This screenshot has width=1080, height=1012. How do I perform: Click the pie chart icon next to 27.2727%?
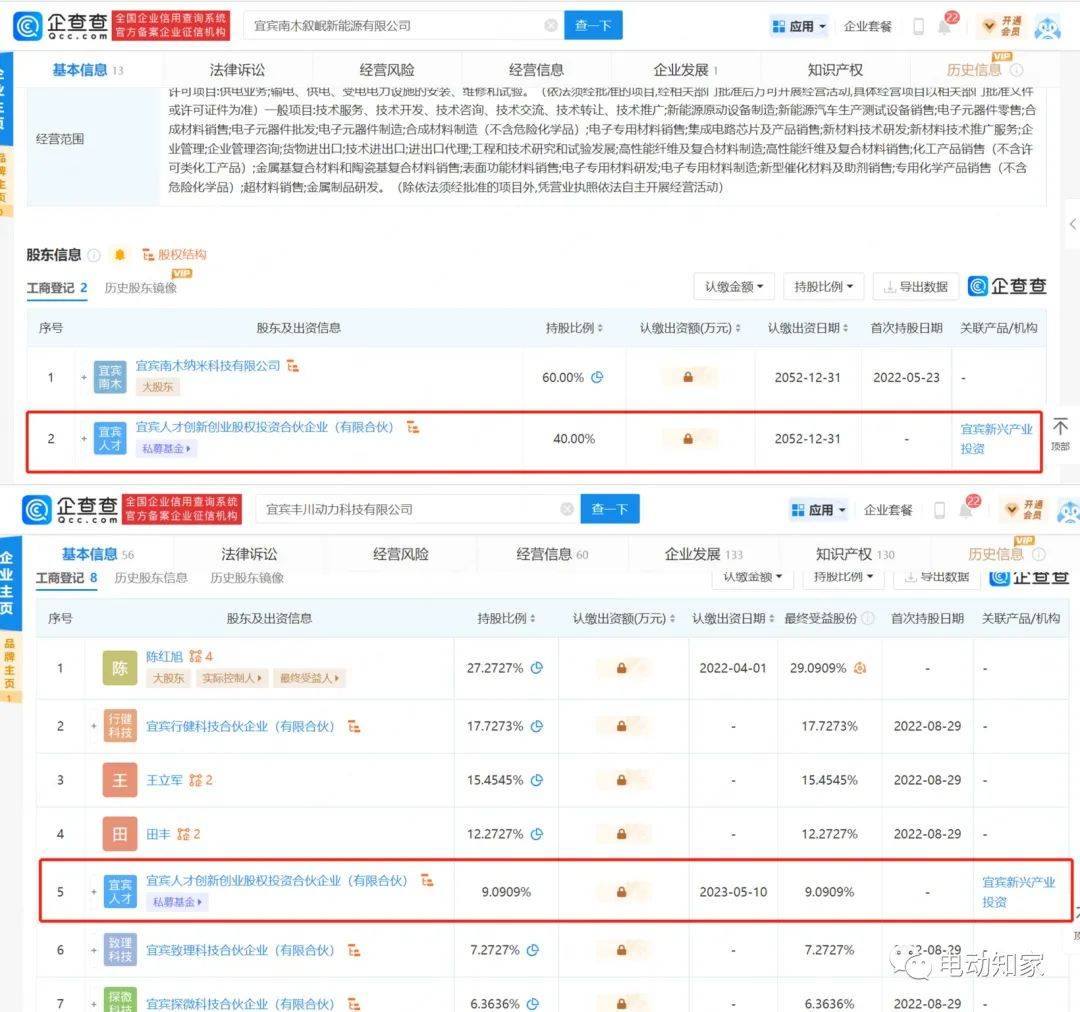[x=537, y=668]
